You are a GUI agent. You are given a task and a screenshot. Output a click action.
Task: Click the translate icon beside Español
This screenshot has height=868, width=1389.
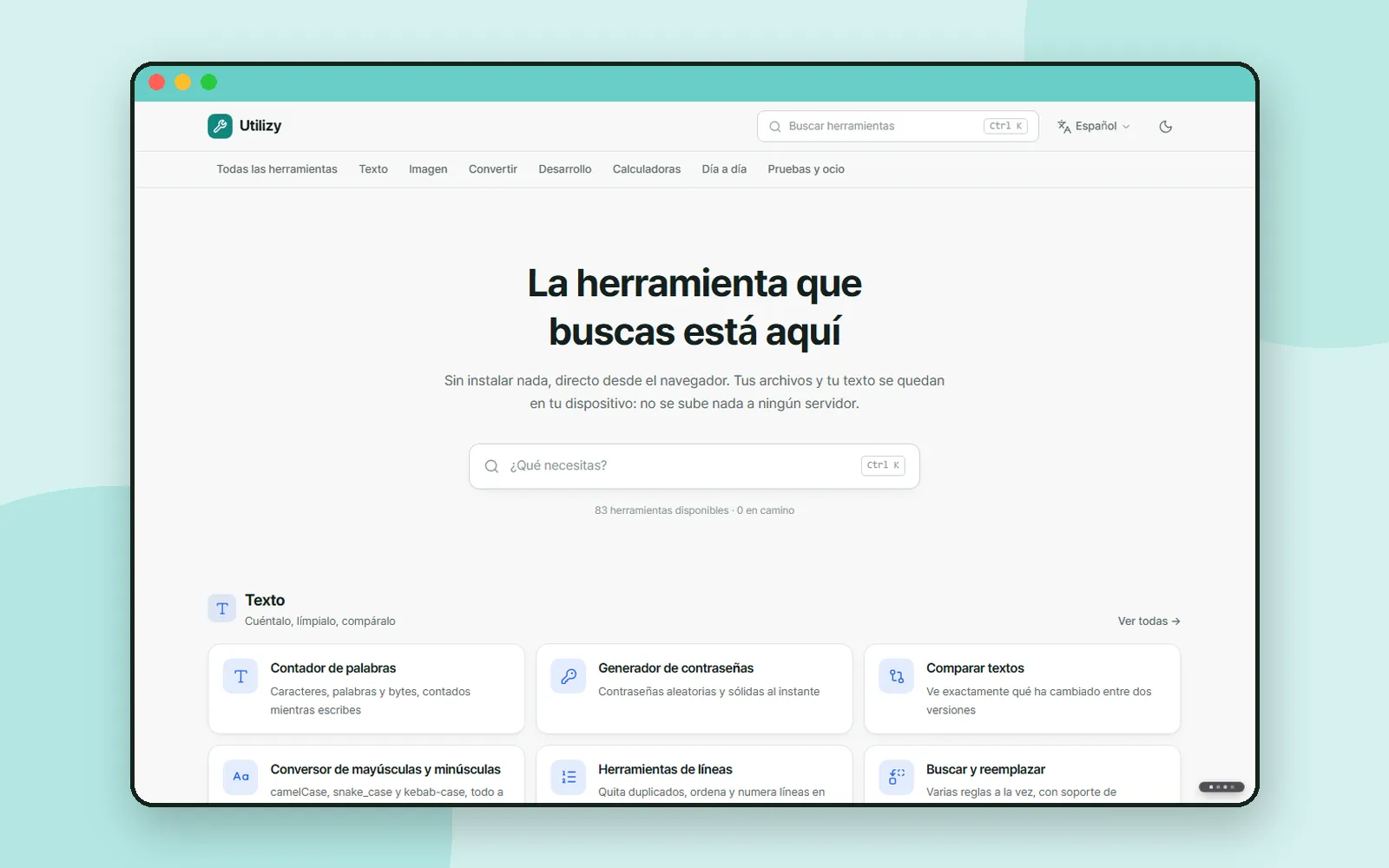click(1063, 127)
